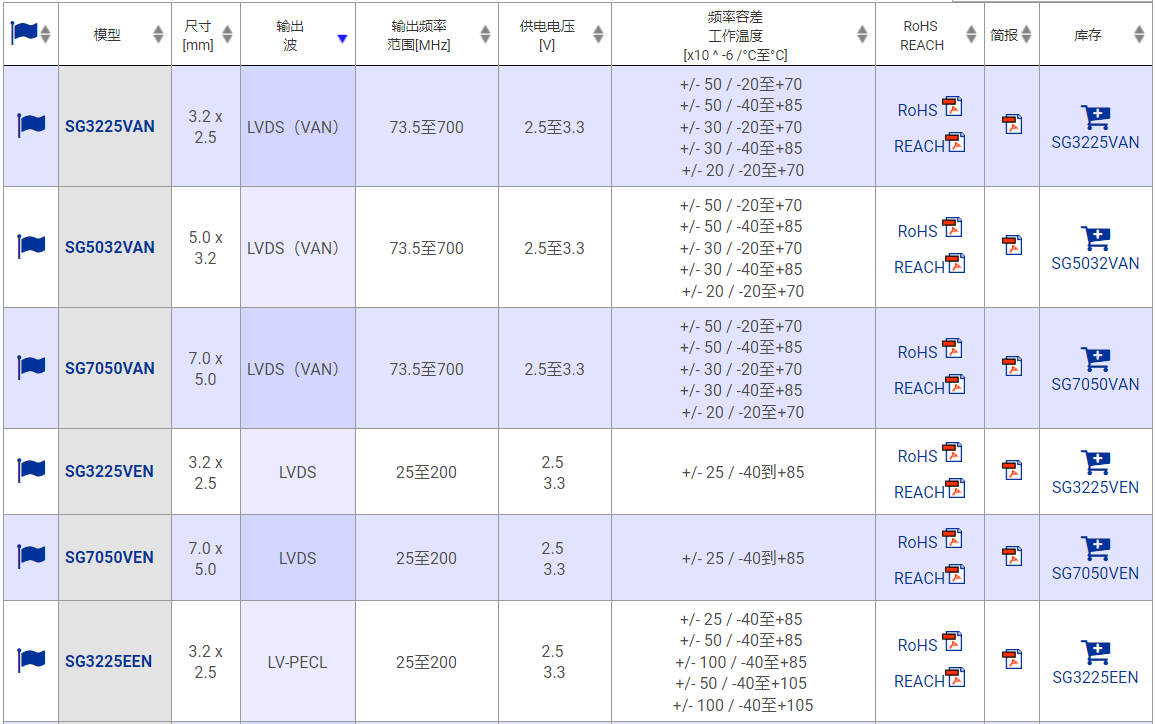Sort by 供电电压 column arrows
Screen dimensions: 1156x724
(x=598, y=34)
